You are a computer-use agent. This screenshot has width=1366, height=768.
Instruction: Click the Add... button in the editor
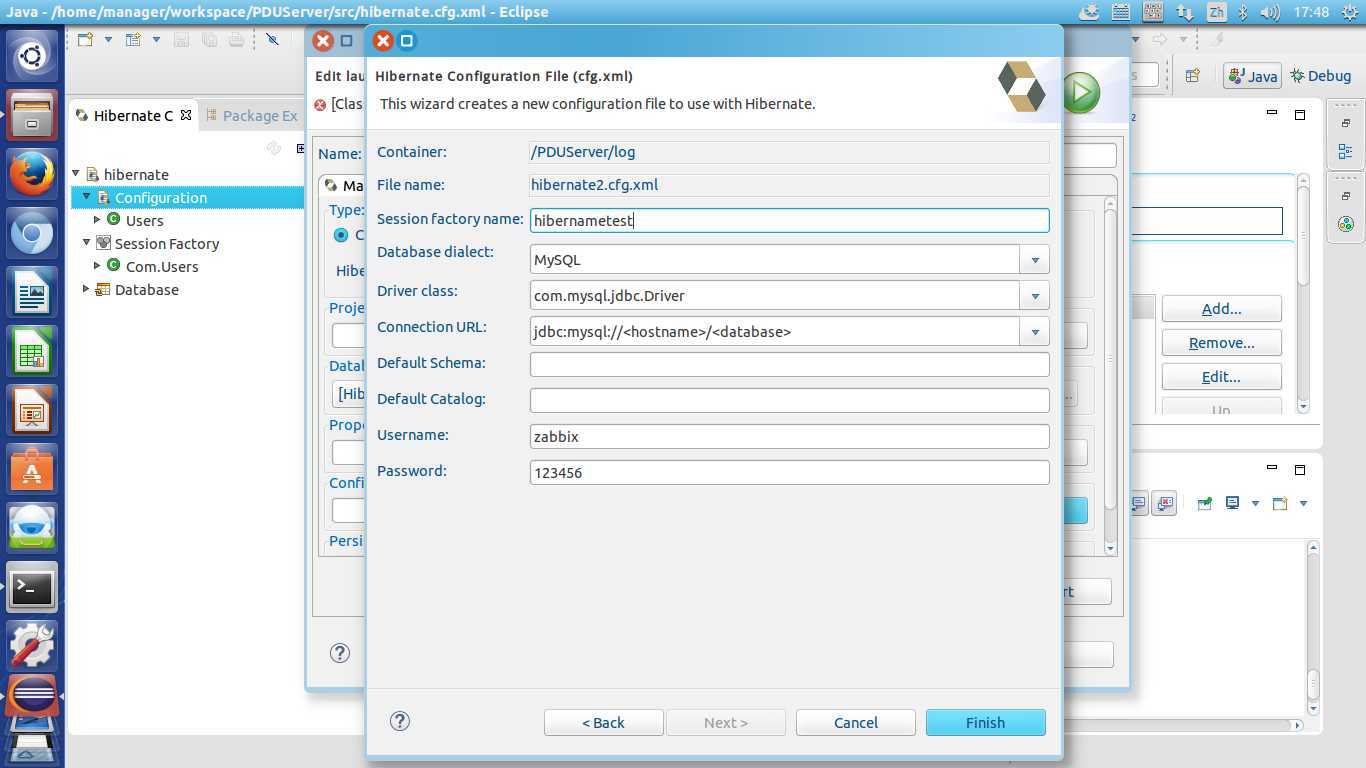coord(1221,309)
